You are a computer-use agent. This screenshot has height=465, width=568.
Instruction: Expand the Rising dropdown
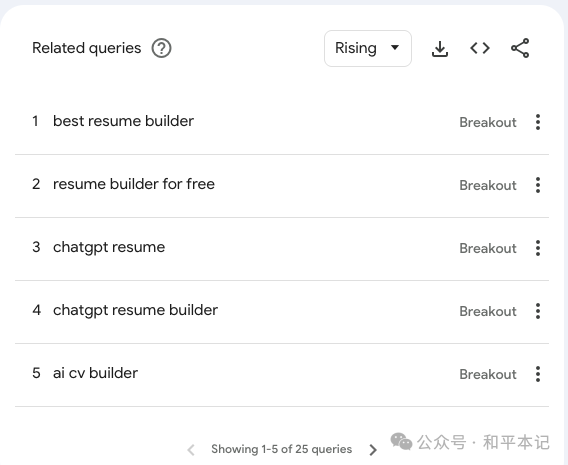(x=368, y=48)
